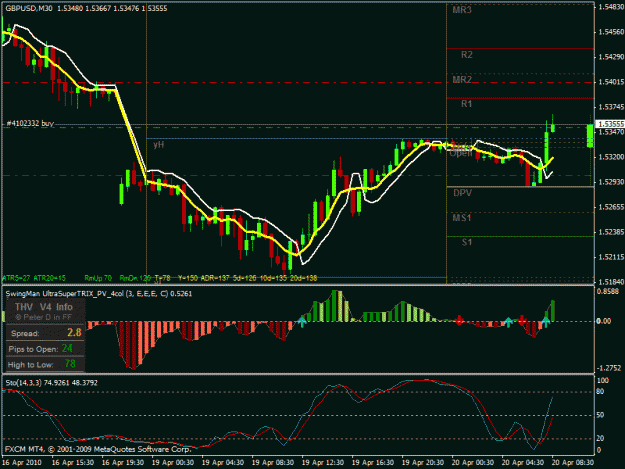Click the 1.54290 price scale value
Viewport: 625px width, 469px height.
click(611, 57)
